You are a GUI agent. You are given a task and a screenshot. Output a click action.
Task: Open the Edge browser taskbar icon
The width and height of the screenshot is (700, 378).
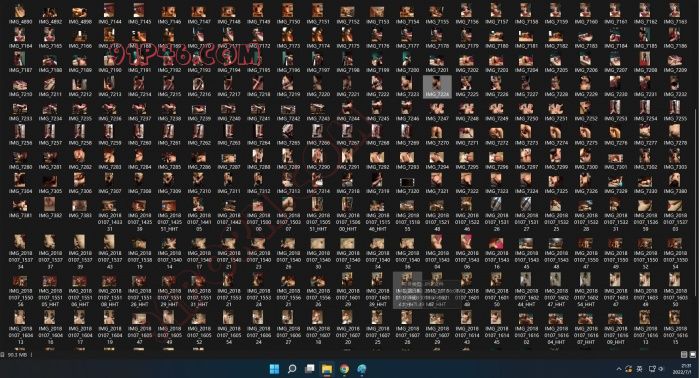tap(362, 369)
